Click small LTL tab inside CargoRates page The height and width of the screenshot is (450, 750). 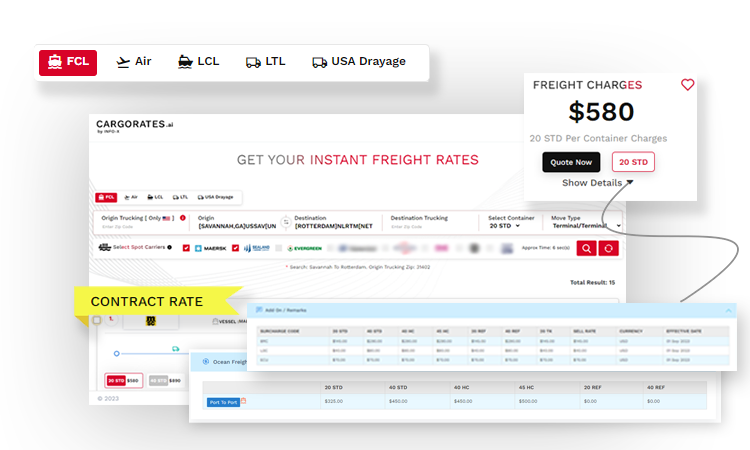coord(180,197)
